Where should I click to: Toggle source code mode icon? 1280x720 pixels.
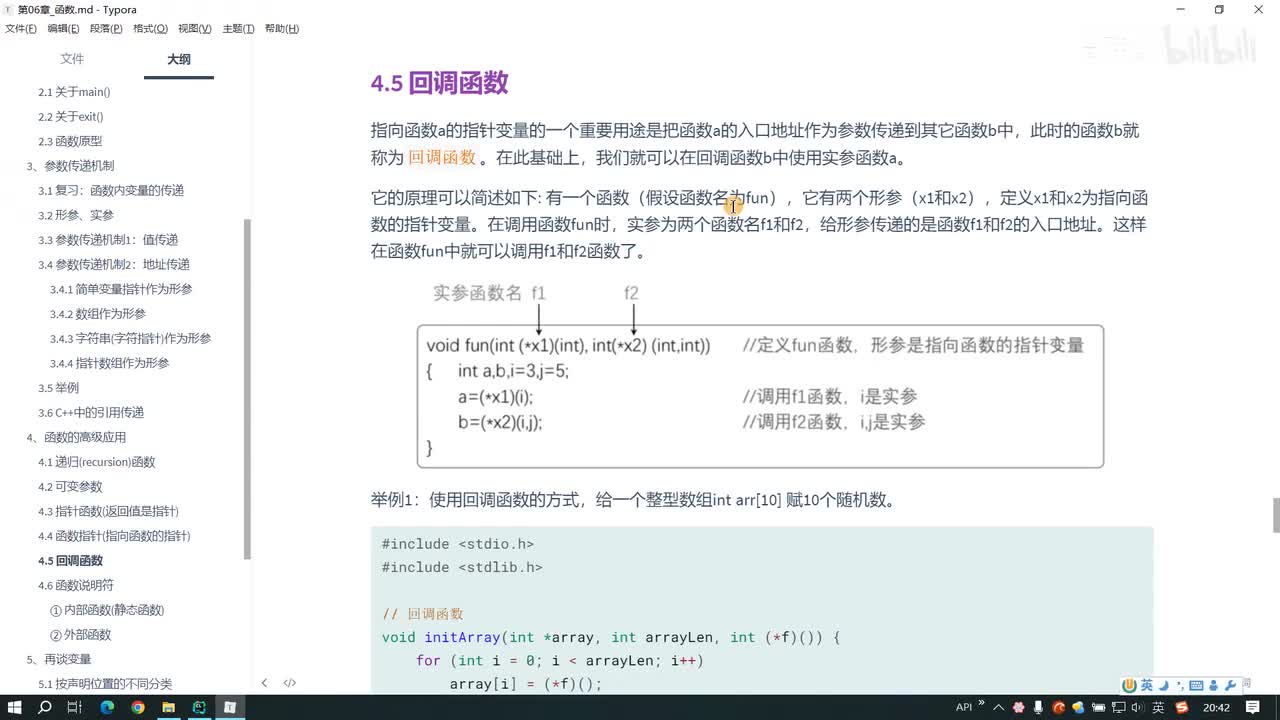pos(290,683)
